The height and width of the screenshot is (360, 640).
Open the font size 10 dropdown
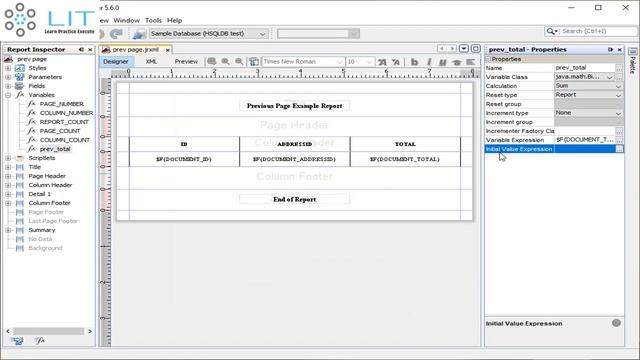coord(369,62)
